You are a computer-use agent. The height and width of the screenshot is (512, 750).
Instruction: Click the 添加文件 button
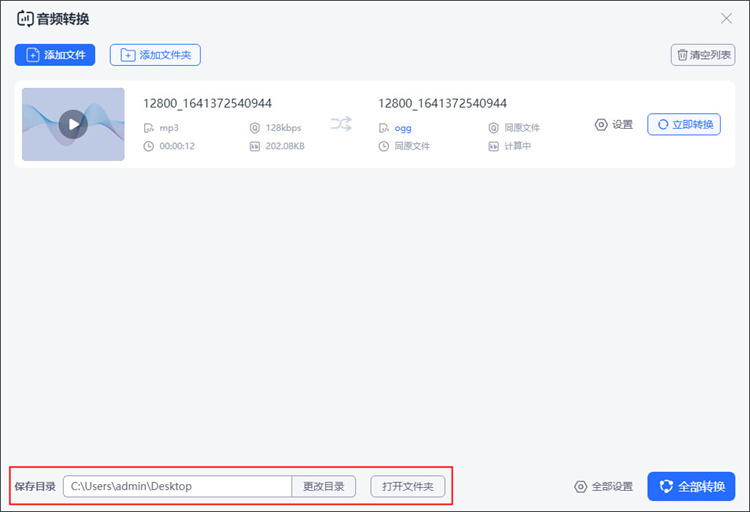click(55, 55)
